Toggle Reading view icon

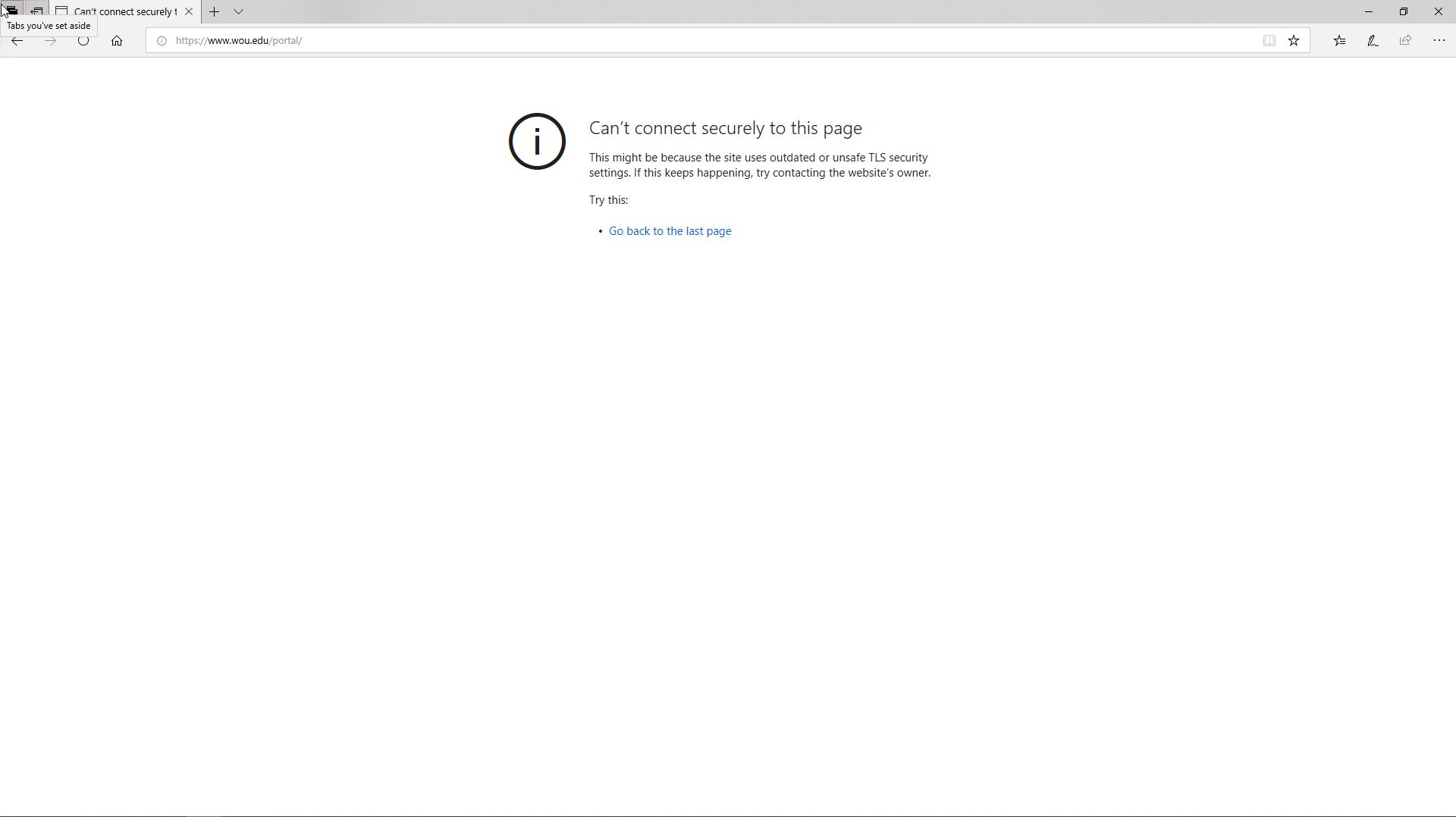click(x=1269, y=41)
